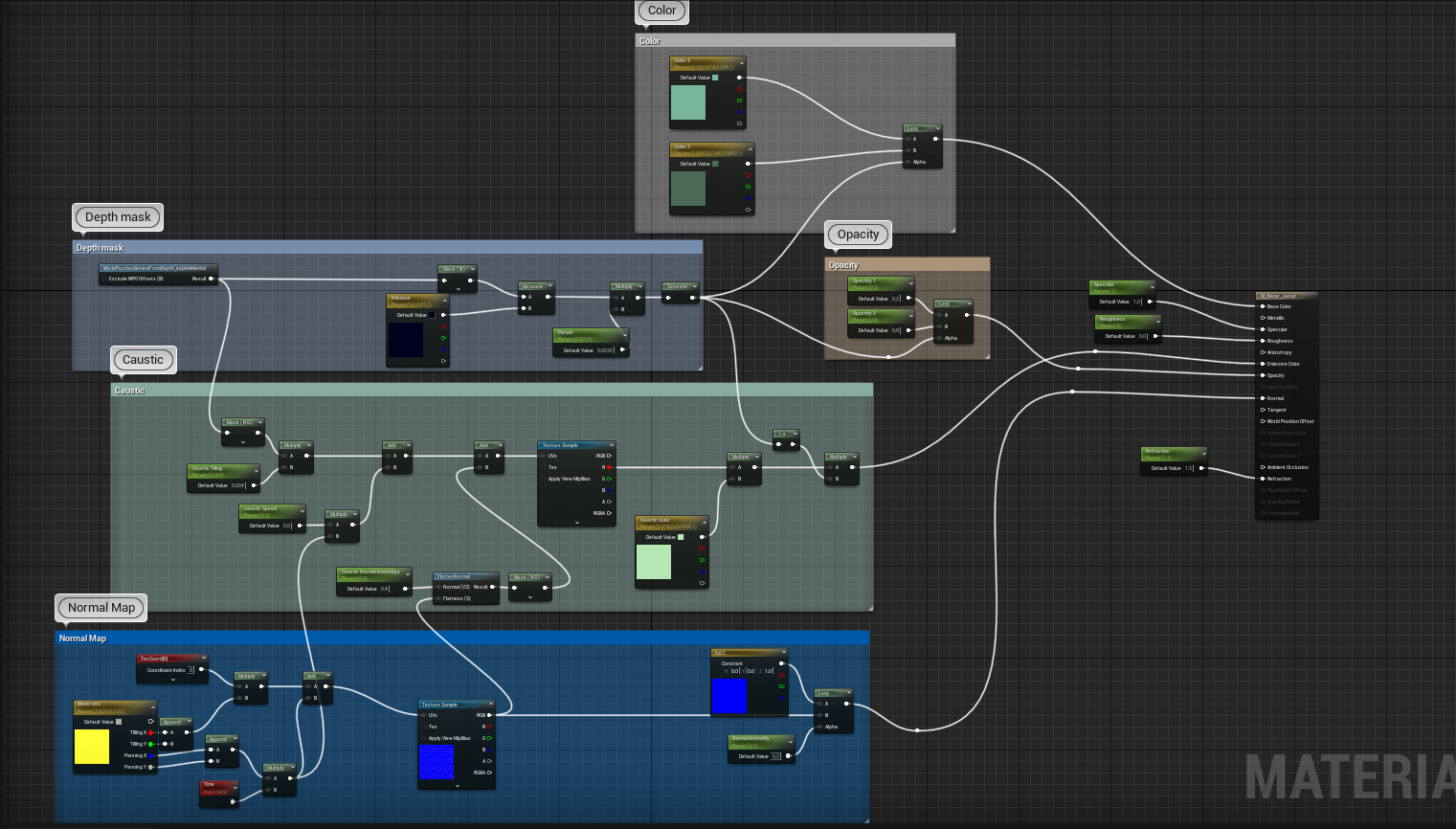Image resolution: width=1456 pixels, height=829 pixels.
Task: Click the Emissive Color input pin
Action: pyautogui.click(x=1263, y=364)
